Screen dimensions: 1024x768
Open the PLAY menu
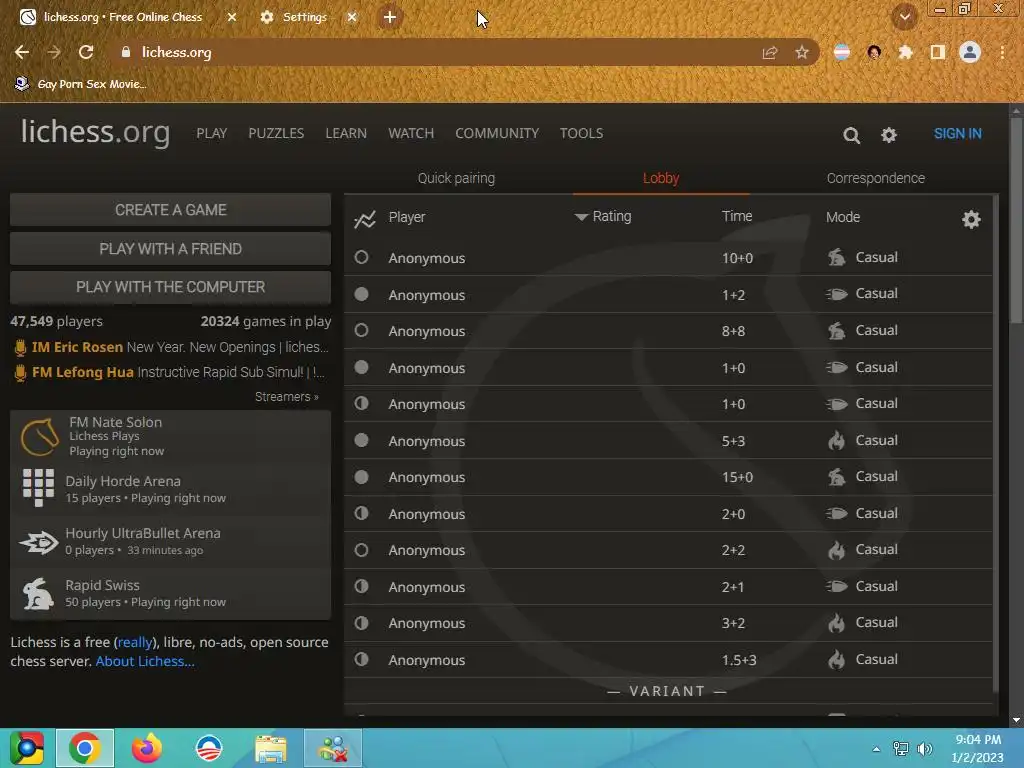[212, 133]
